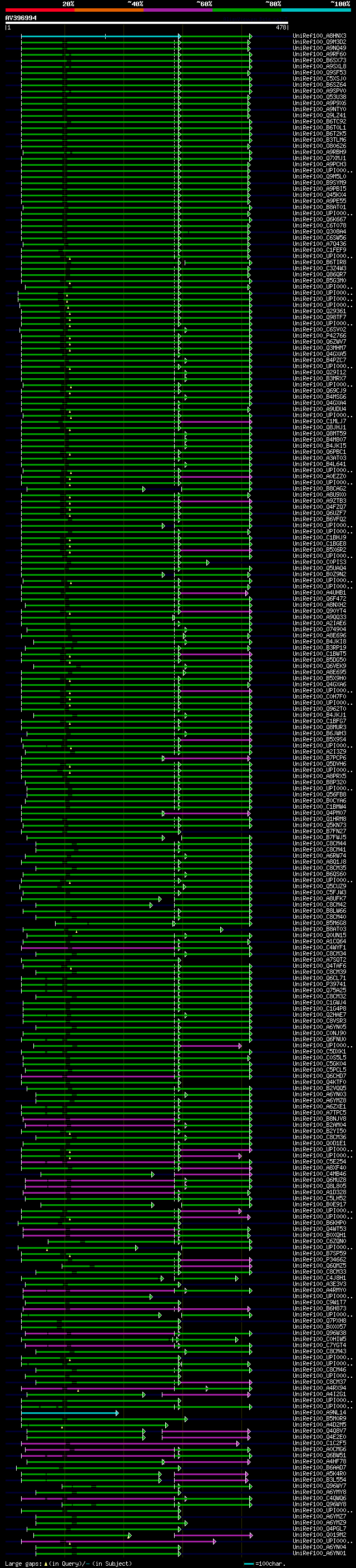Click hit name UniRef100_P34662
This screenshot has width=356, height=1568.
[x=319, y=1259]
